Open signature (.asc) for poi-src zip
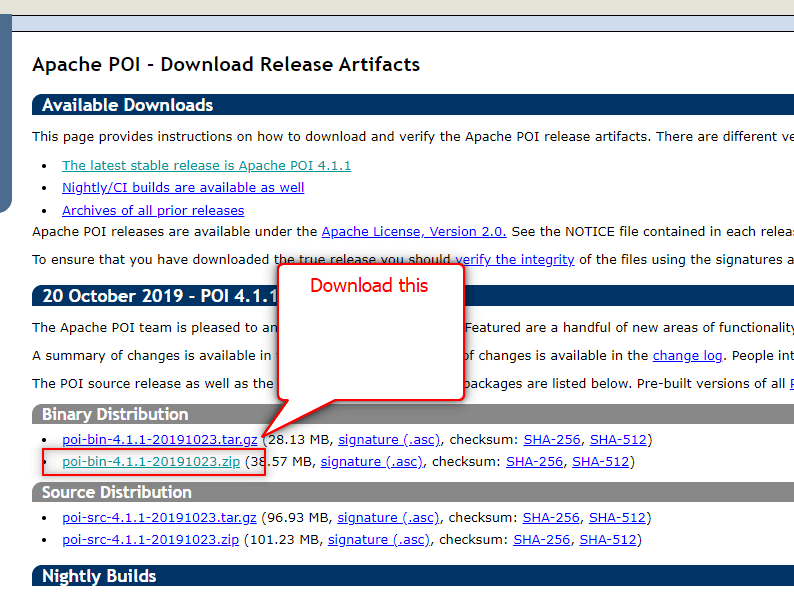The height and width of the screenshot is (596, 794). 378,539
